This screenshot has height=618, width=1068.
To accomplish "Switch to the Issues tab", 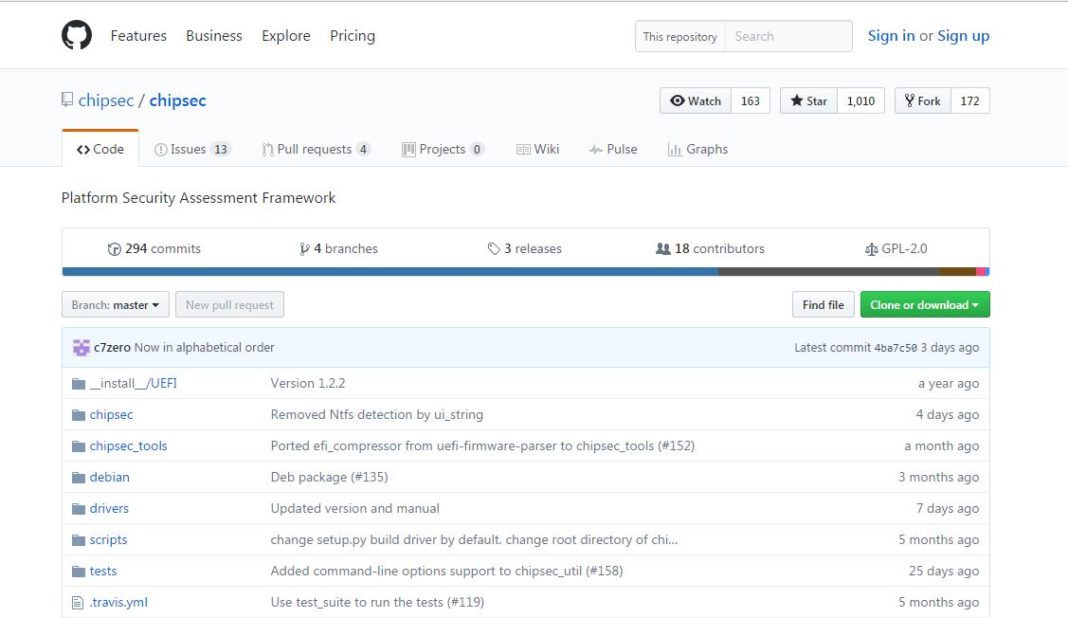I will click(193, 149).
